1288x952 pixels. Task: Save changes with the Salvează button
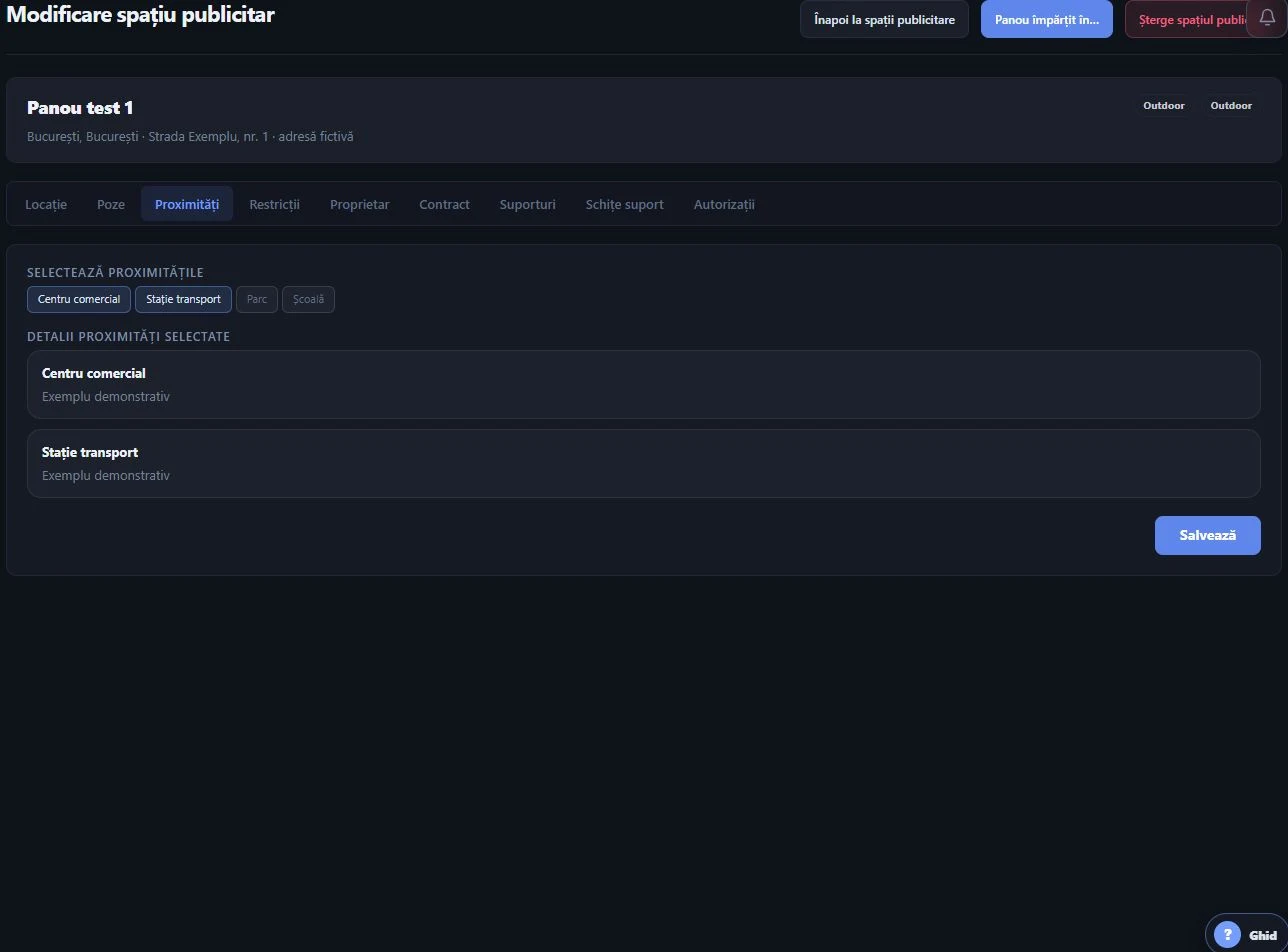pos(1208,535)
